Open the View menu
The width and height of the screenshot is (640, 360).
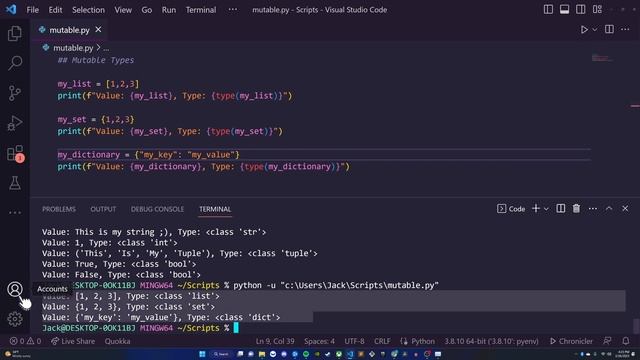(x=123, y=10)
